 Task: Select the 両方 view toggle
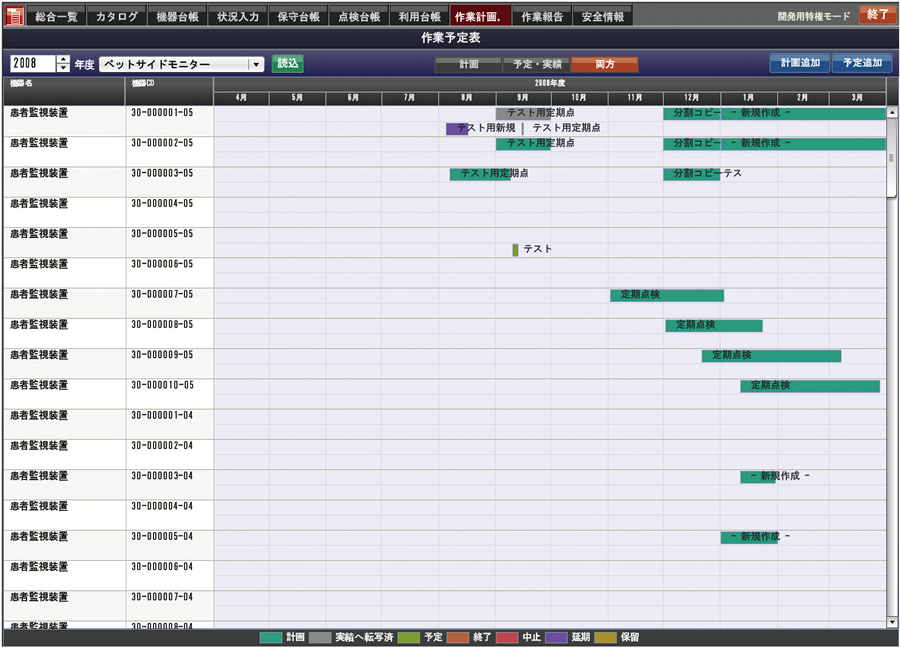(x=604, y=64)
